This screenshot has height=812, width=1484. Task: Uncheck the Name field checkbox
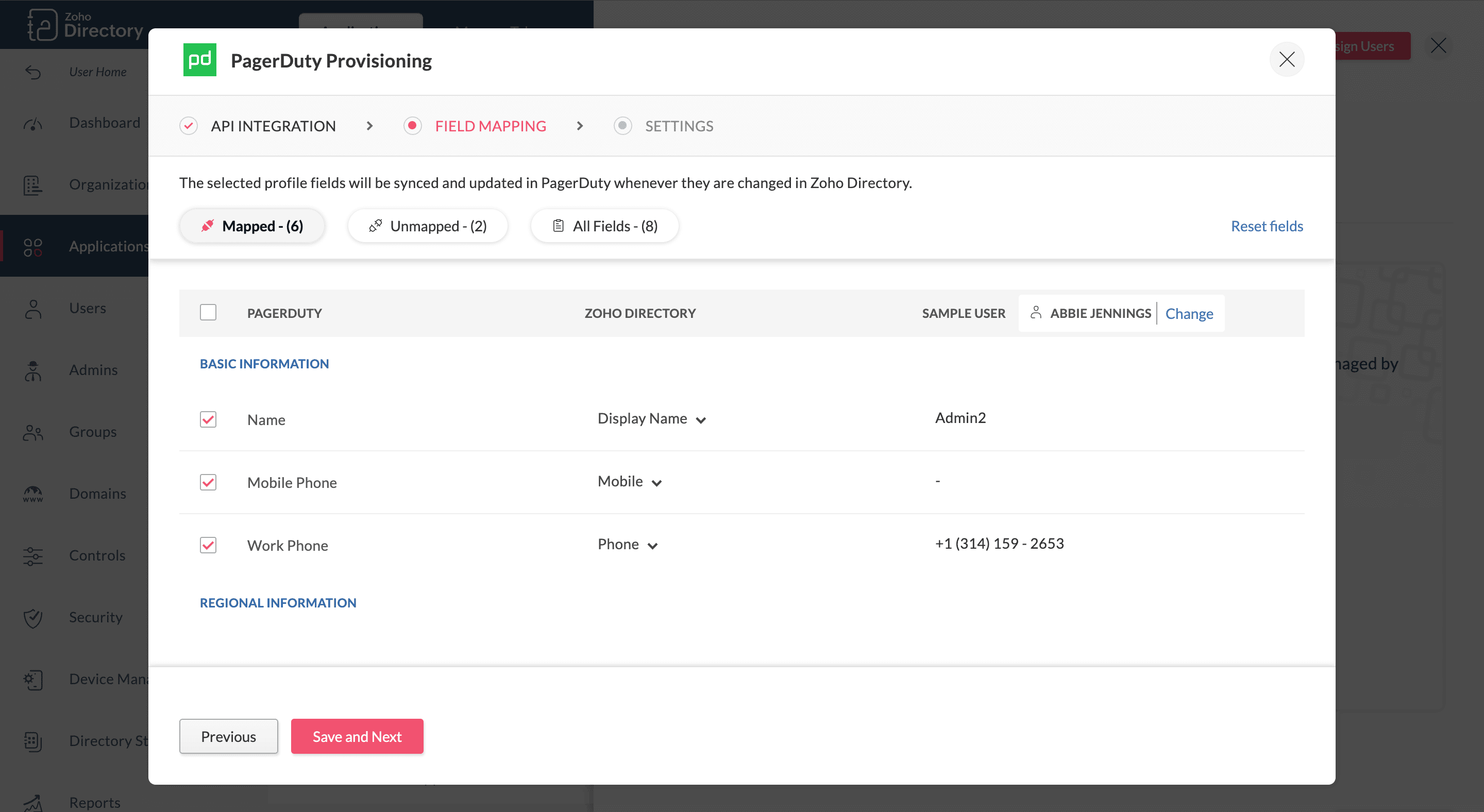(208, 419)
